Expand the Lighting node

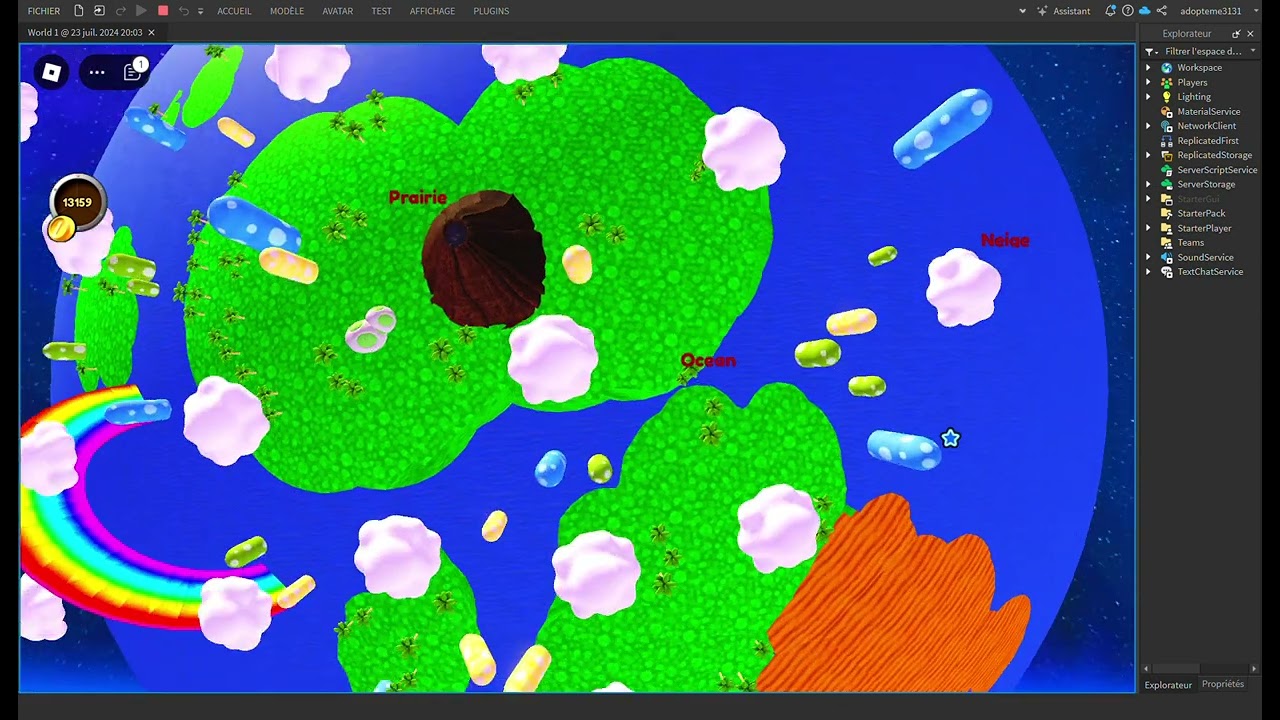tap(1148, 97)
